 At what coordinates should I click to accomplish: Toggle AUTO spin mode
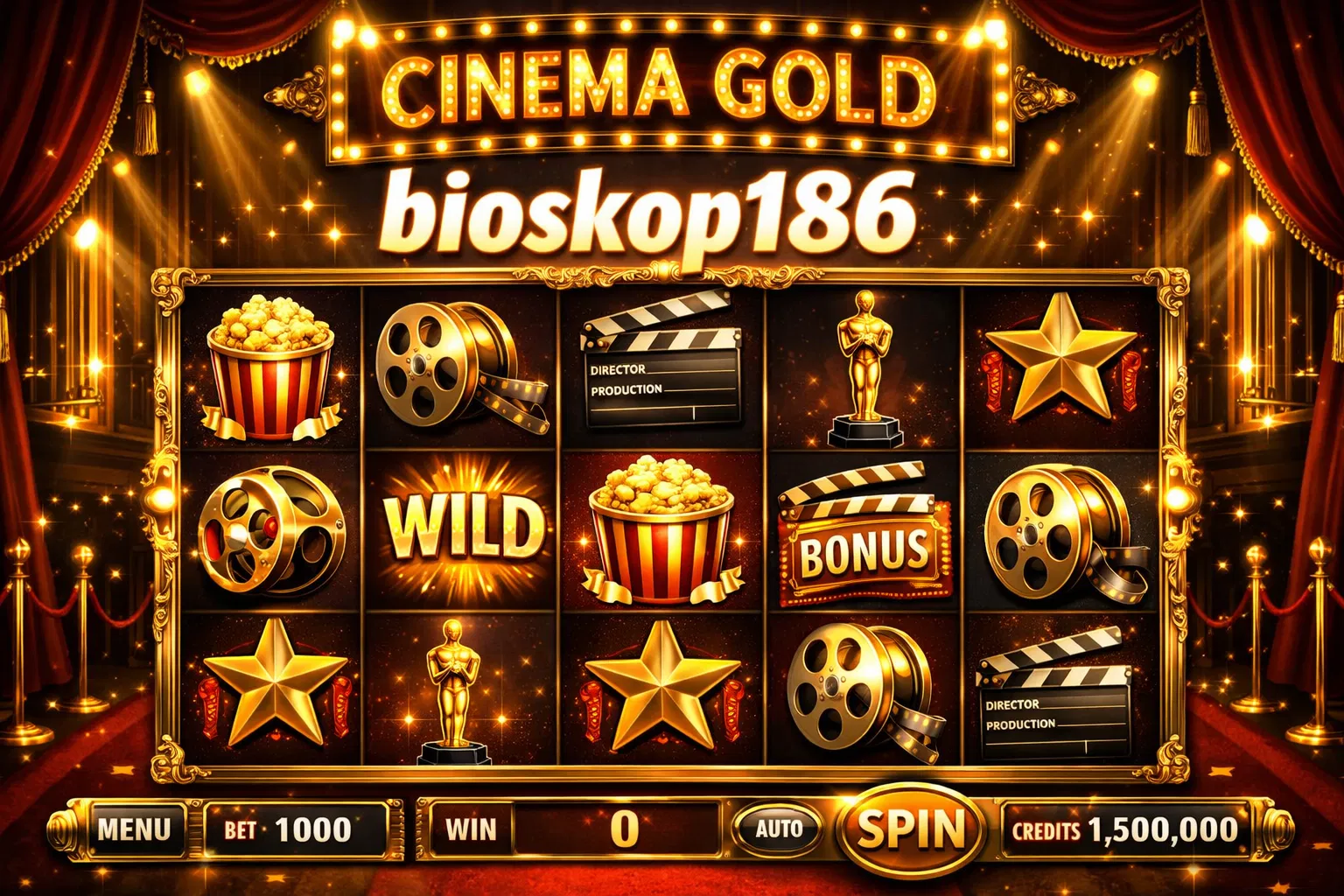pyautogui.click(x=779, y=828)
